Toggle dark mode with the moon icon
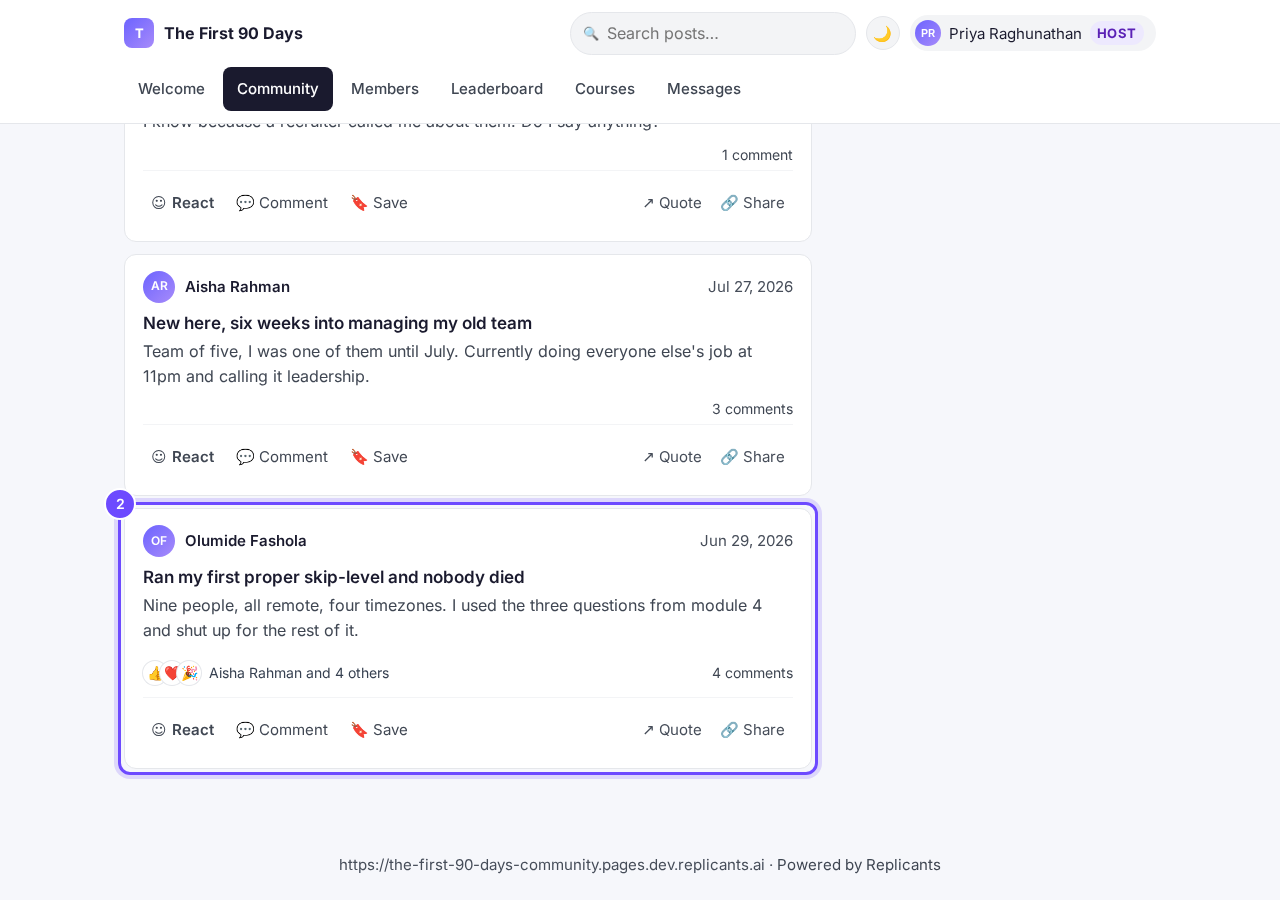1280x900 pixels. [882, 33]
